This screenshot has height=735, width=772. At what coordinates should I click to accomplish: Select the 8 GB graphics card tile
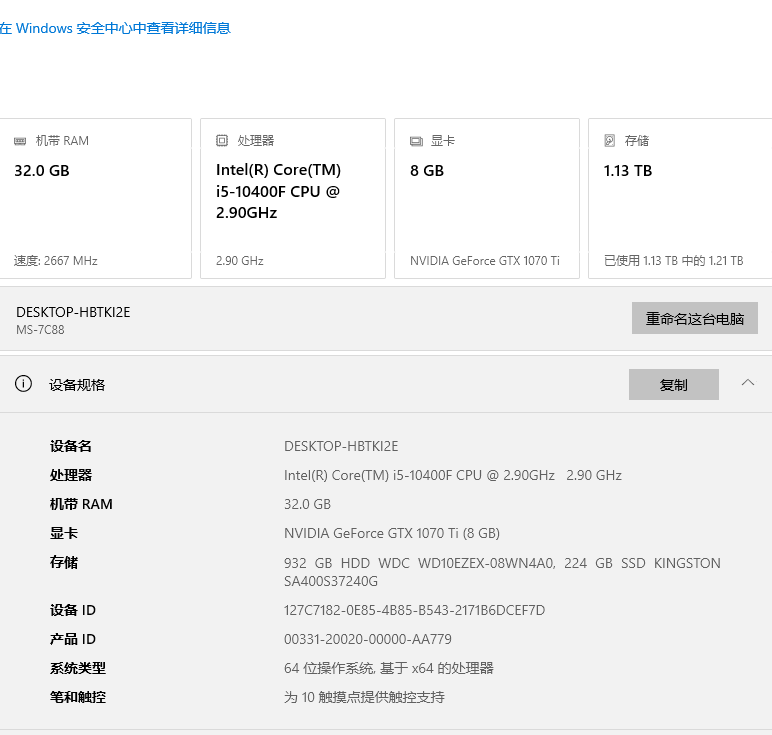pos(486,198)
